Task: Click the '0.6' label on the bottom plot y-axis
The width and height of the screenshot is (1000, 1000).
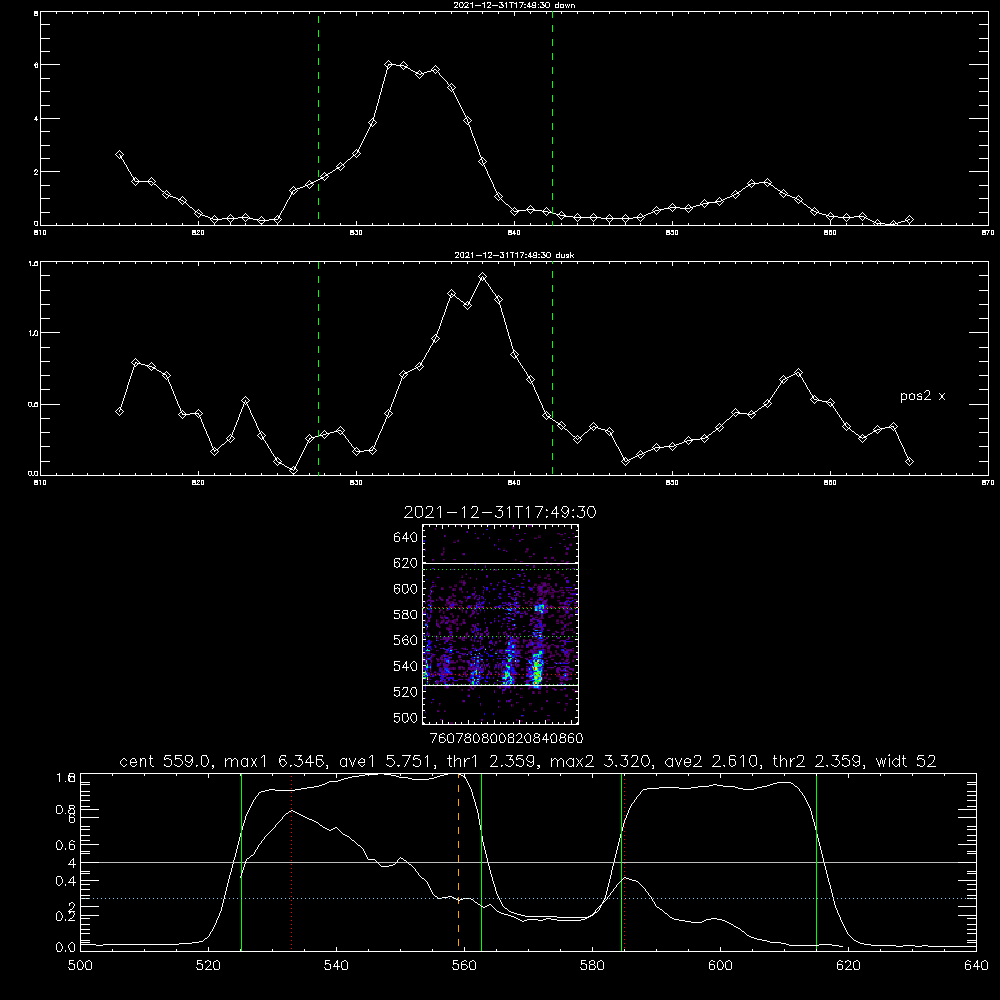Action: click(x=66, y=845)
